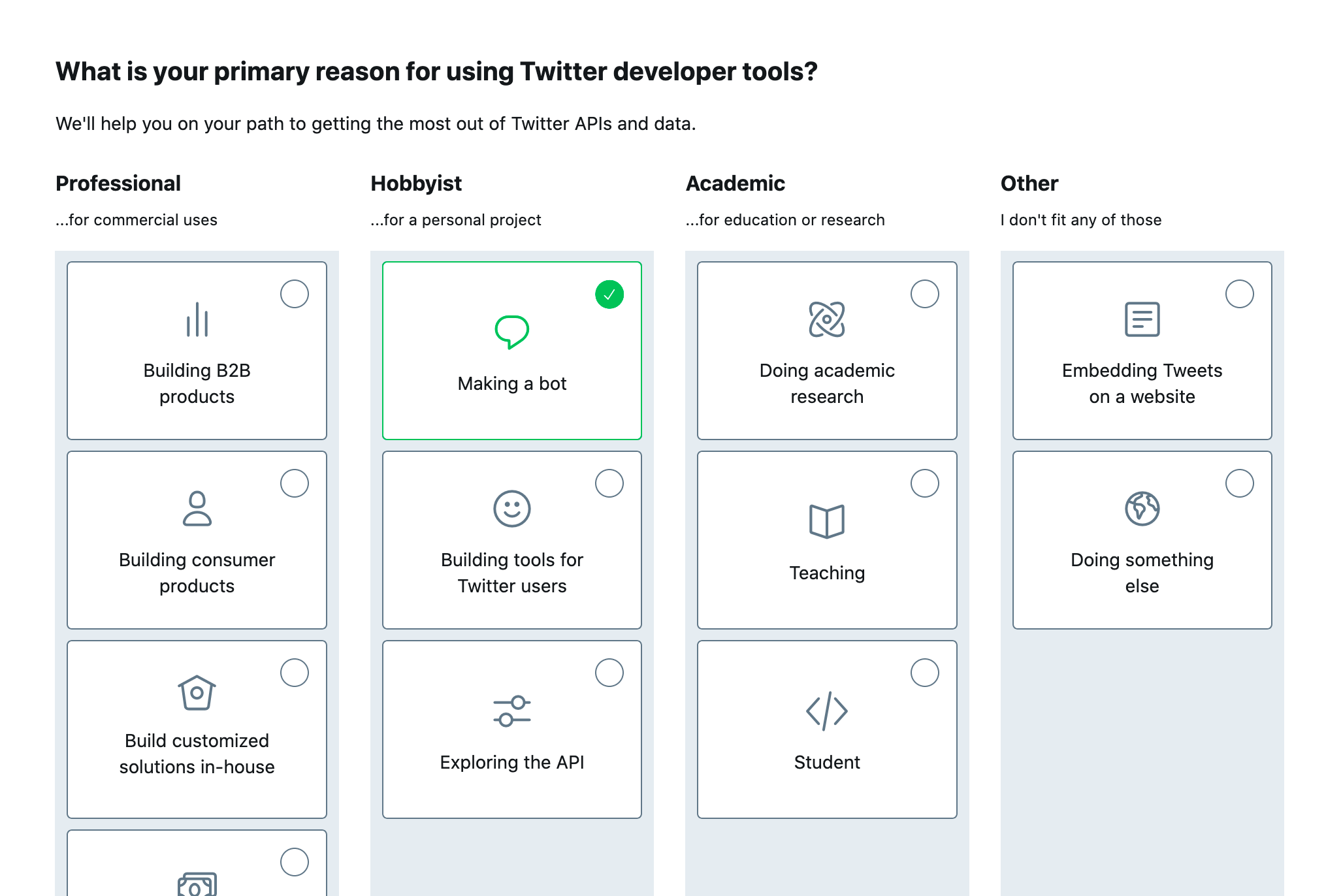Screen dimensions: 1326x896
Task: Select the Building B2B products radio button
Action: click(x=295, y=294)
